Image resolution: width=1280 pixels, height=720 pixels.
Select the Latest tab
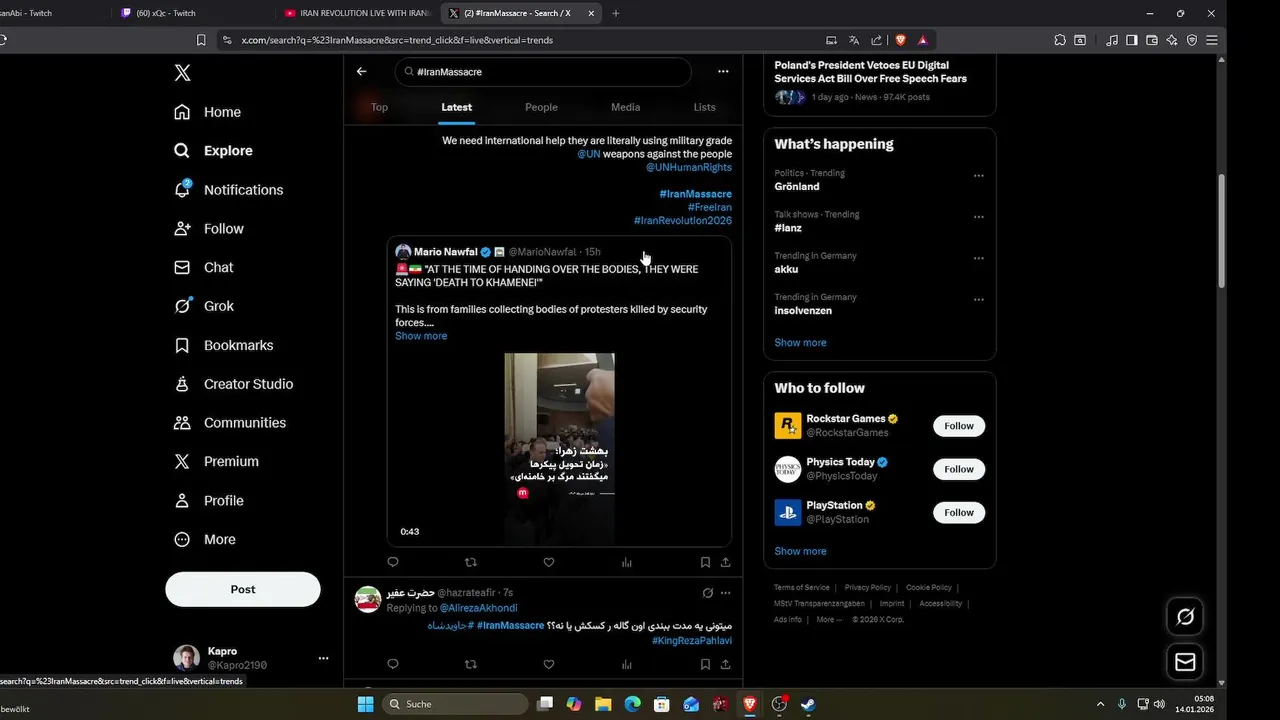coord(457,107)
